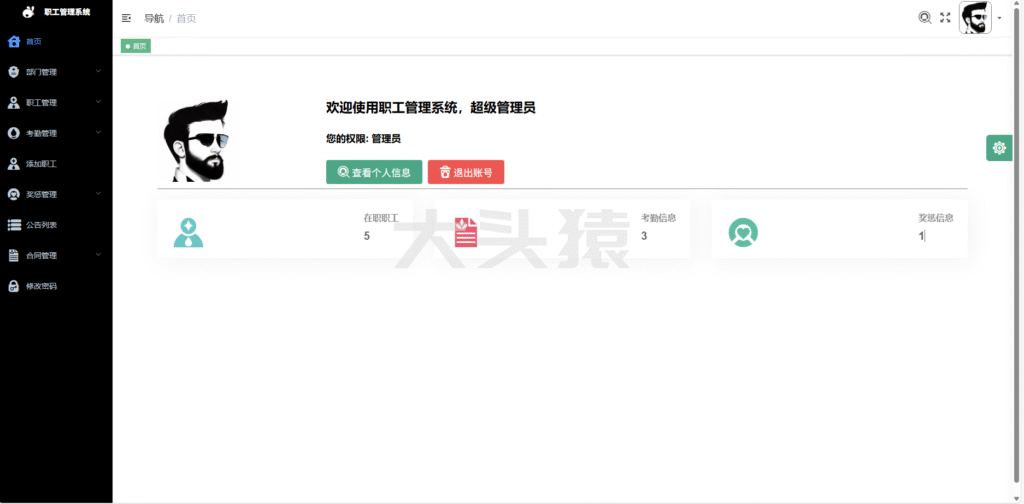
Task: Click the 合同管理 document icon
Action: tap(13, 255)
